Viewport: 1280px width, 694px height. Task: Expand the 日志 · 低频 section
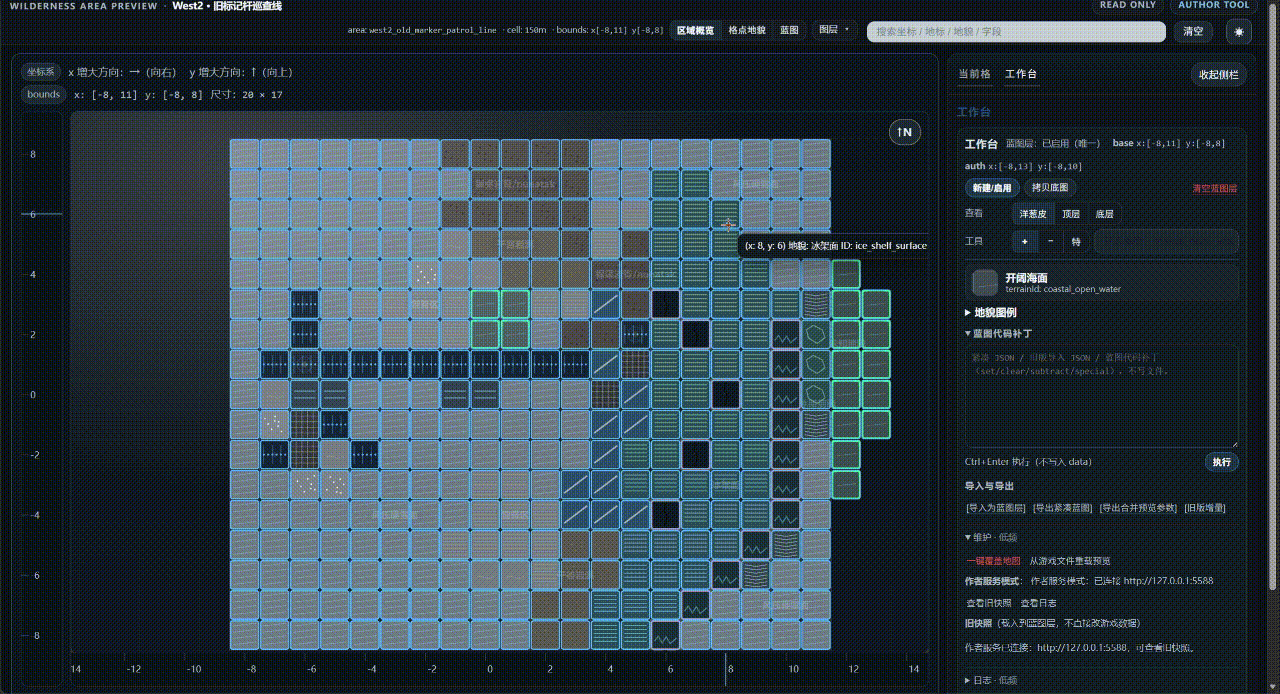point(991,680)
